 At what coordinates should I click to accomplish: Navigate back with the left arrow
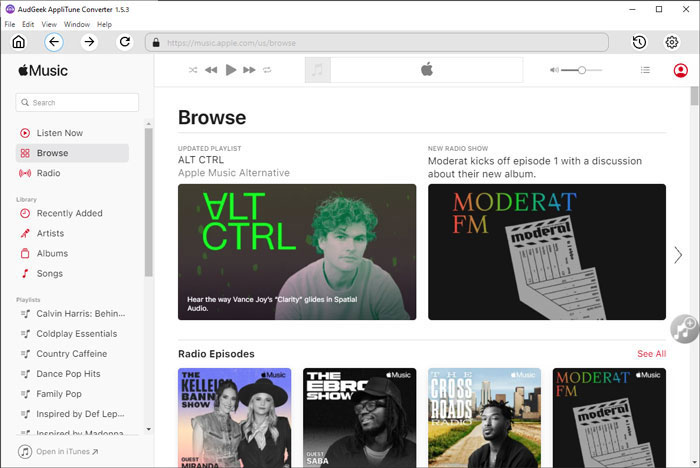click(54, 42)
